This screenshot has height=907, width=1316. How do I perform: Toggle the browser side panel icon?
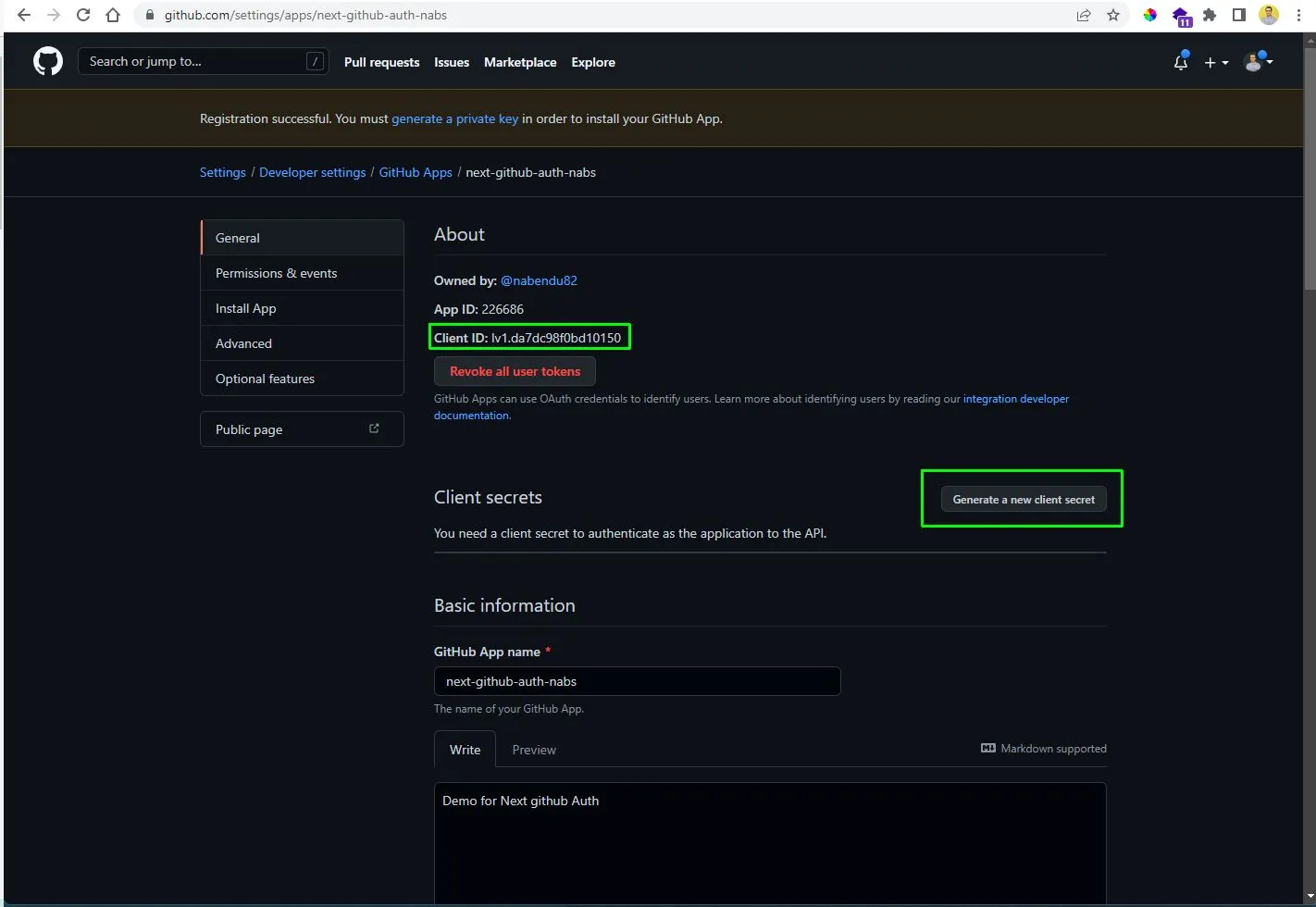pos(1239,15)
